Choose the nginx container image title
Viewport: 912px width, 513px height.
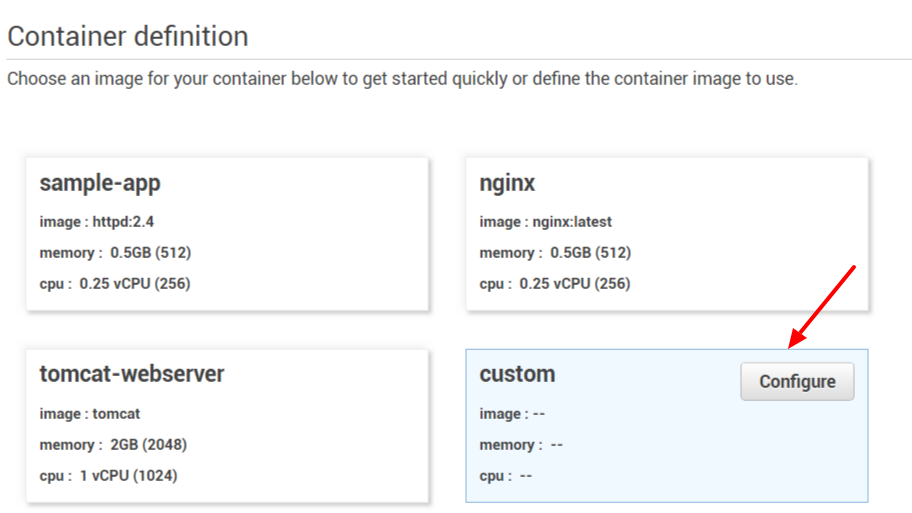click(507, 183)
